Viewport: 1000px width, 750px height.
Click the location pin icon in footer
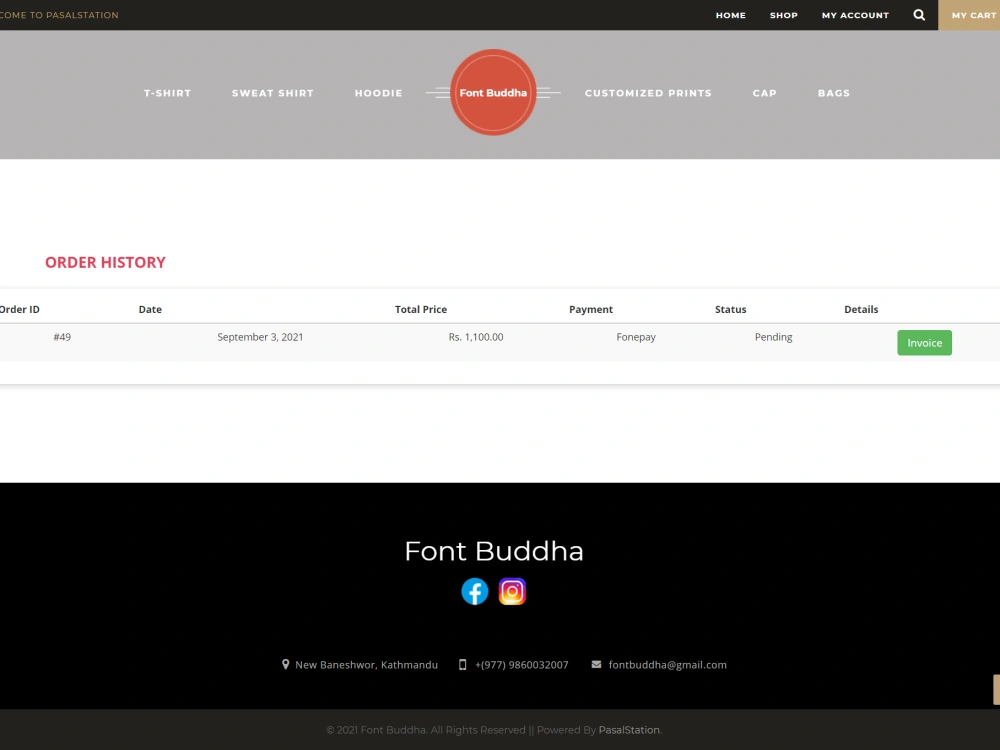coord(285,665)
